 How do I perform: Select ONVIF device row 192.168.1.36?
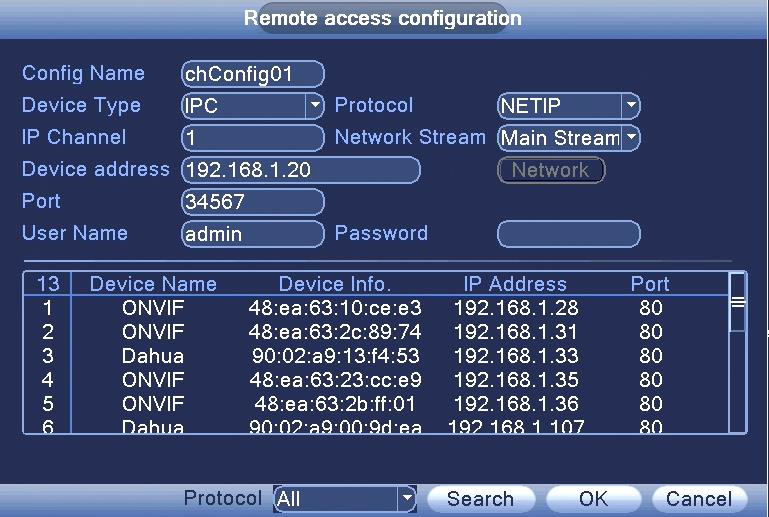pyautogui.click(x=376, y=404)
